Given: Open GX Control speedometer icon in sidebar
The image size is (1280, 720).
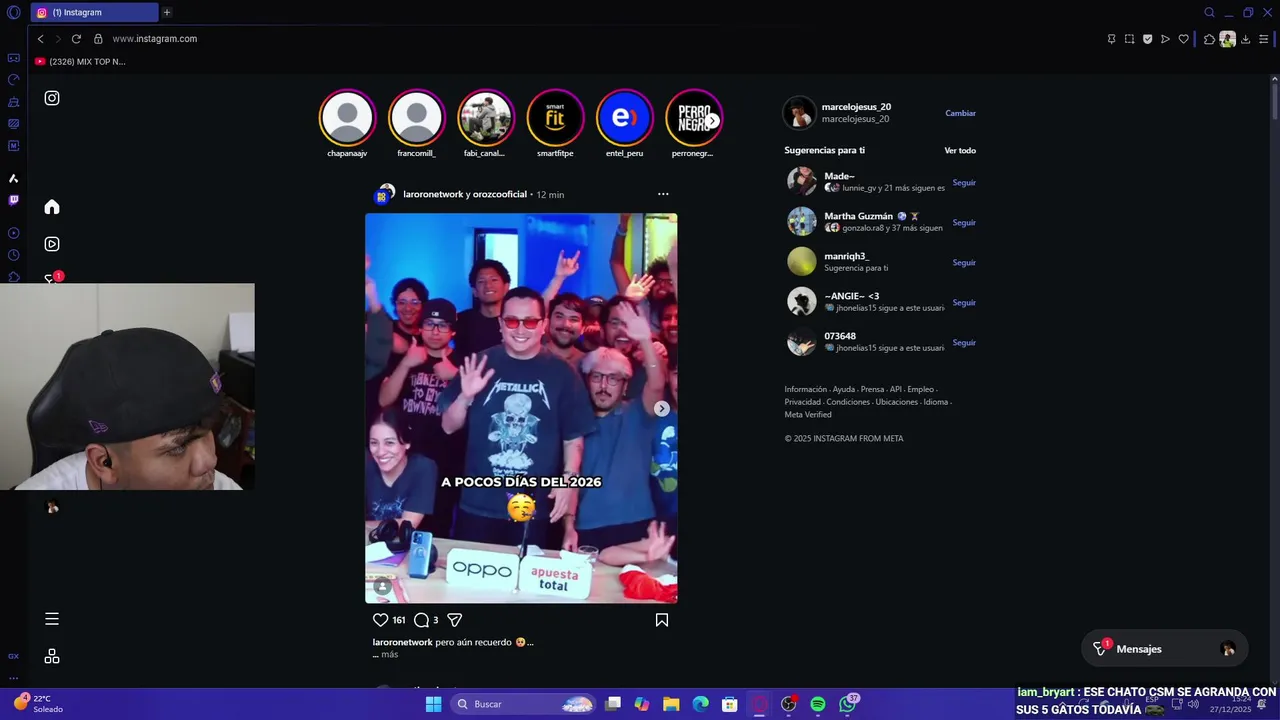Looking at the screenshot, I should pos(13,80).
